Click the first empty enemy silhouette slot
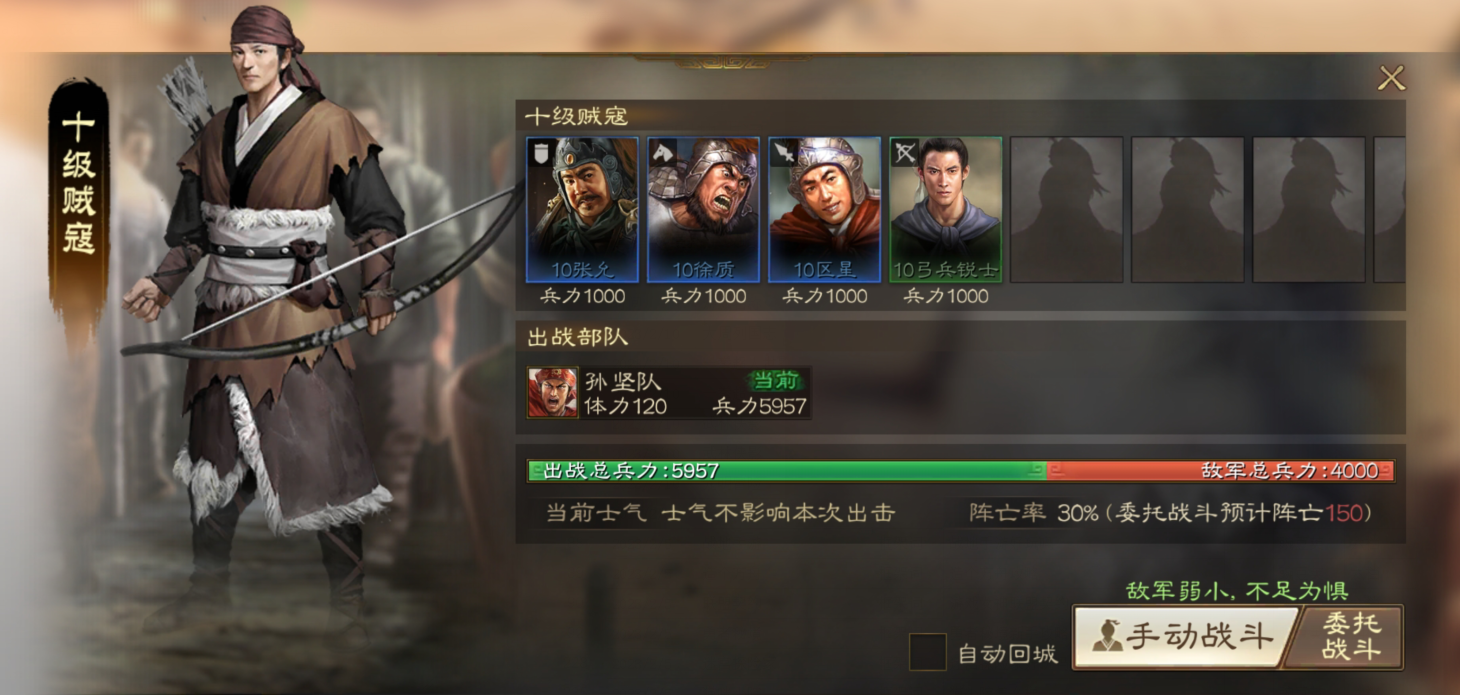 (x=1066, y=210)
